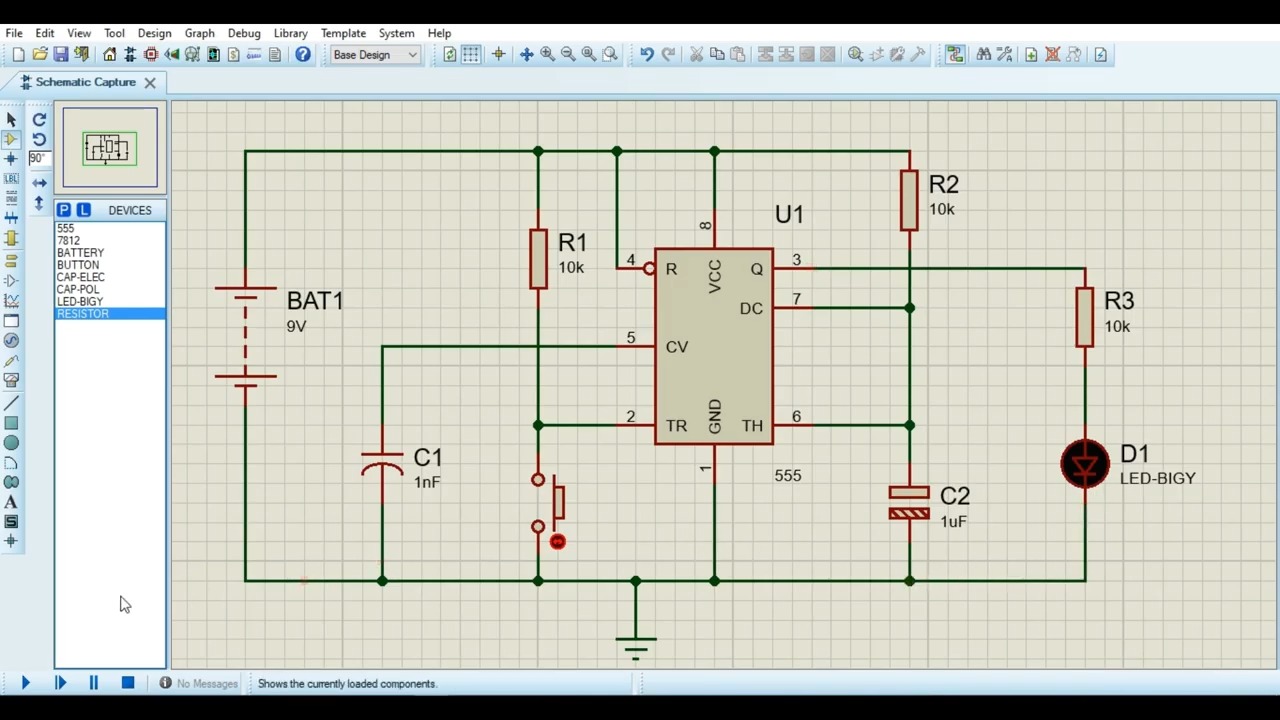Screen dimensions: 1280x720
Task: Open the blue Help question mark icon
Action: pyautogui.click(x=303, y=55)
